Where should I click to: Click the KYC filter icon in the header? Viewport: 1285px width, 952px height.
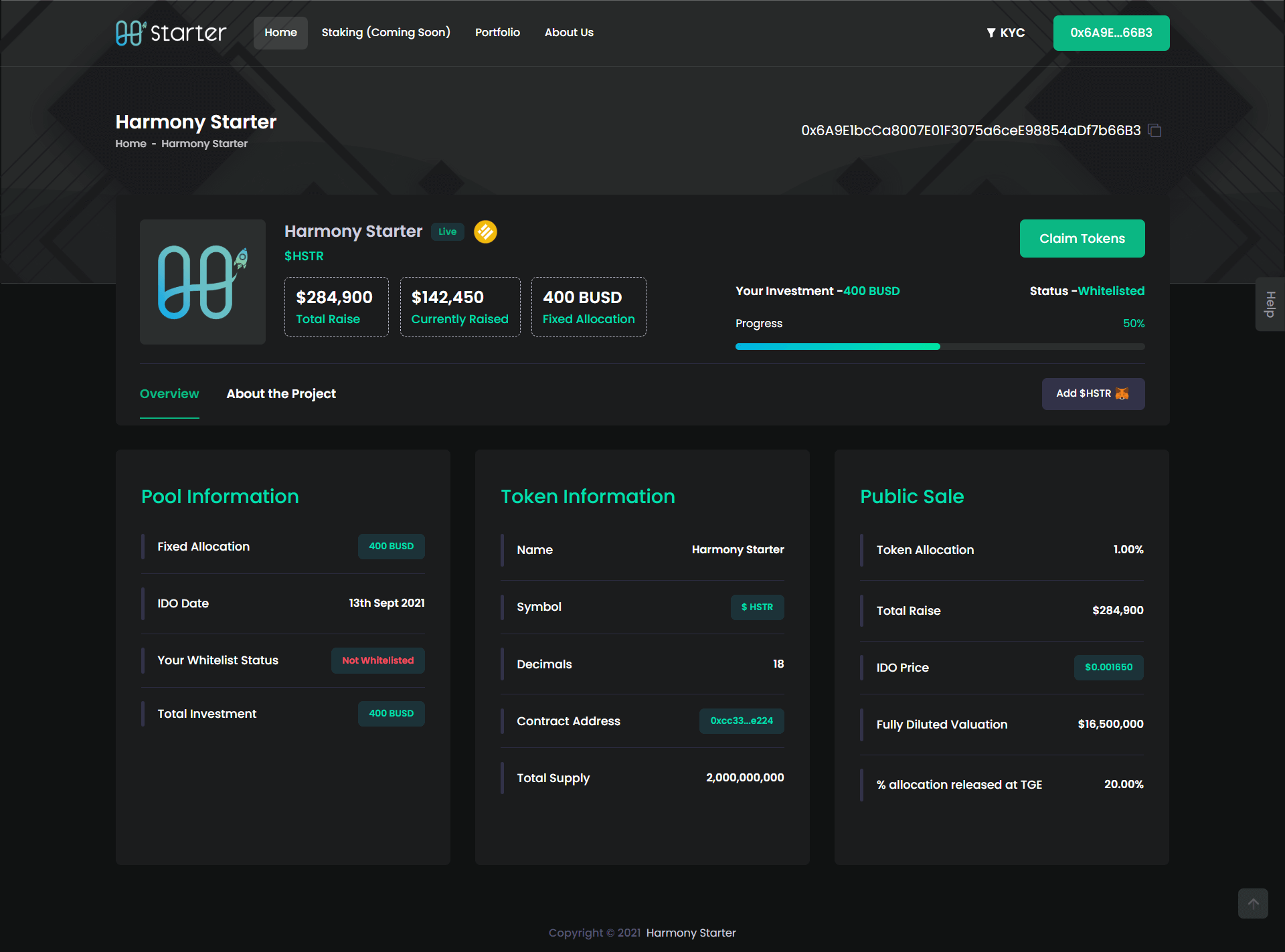[991, 33]
